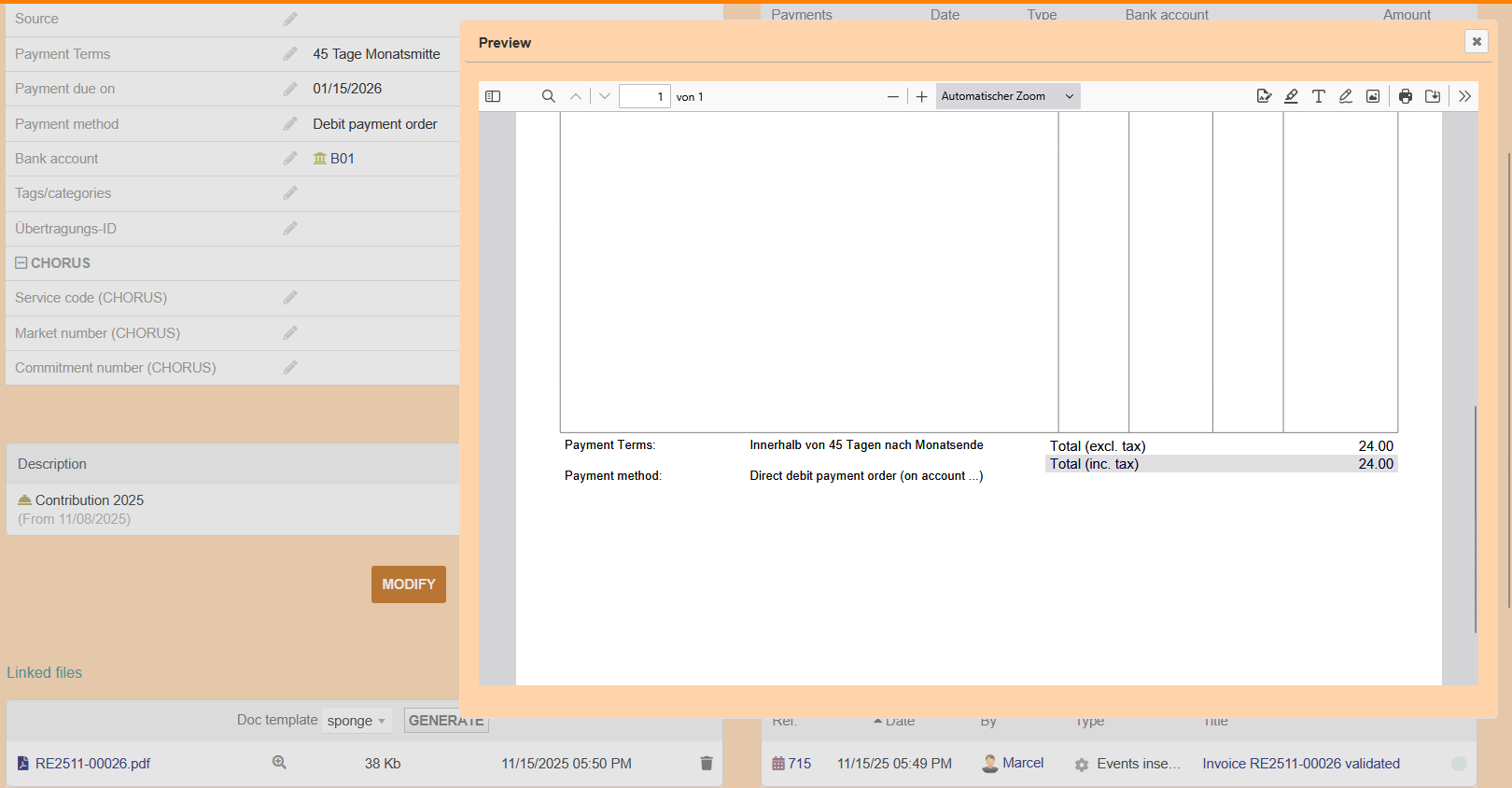The width and height of the screenshot is (1512, 788).
Task: Delete the RE2511-00026.pdf linked file
Action: tap(707, 764)
